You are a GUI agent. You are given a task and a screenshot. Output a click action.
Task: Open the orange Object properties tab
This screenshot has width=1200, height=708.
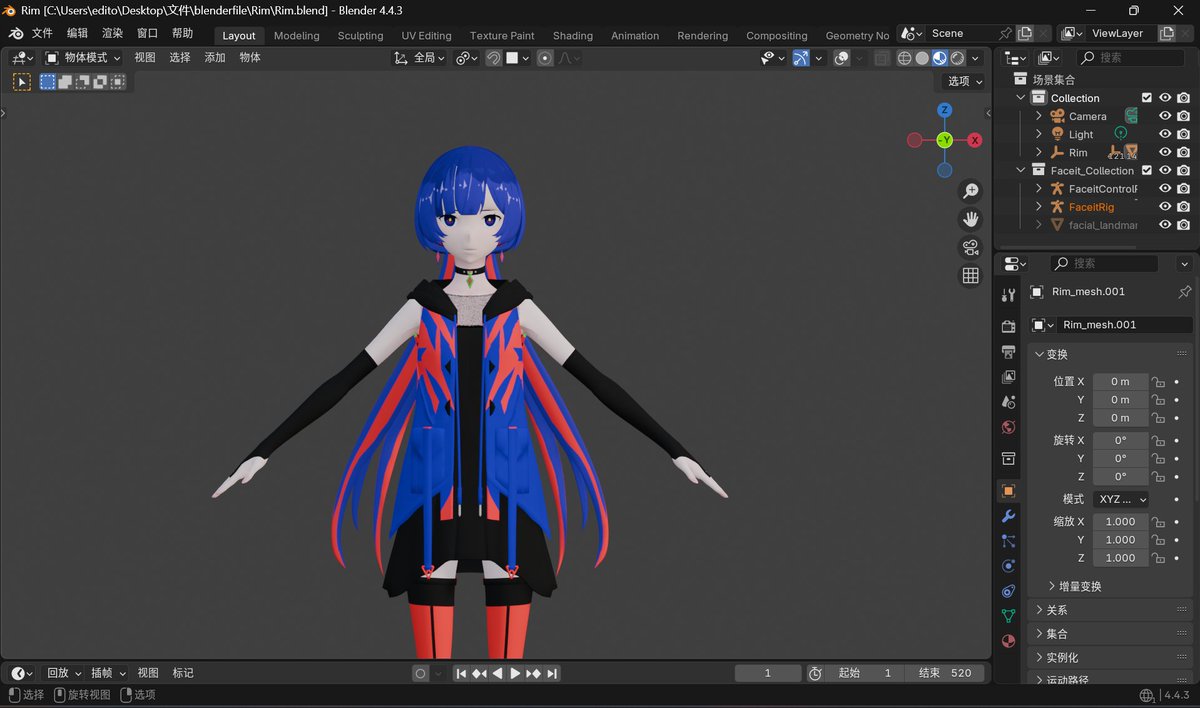pyautogui.click(x=1008, y=491)
